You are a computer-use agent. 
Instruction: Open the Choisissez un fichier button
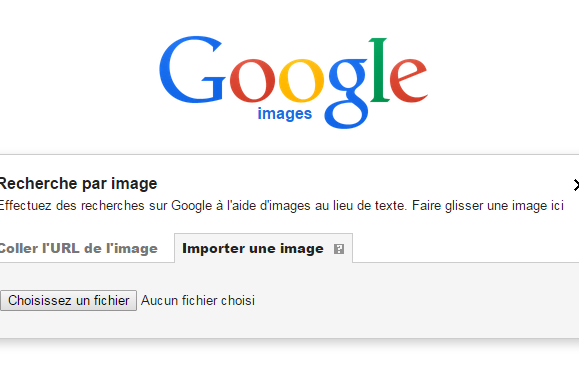point(68,300)
